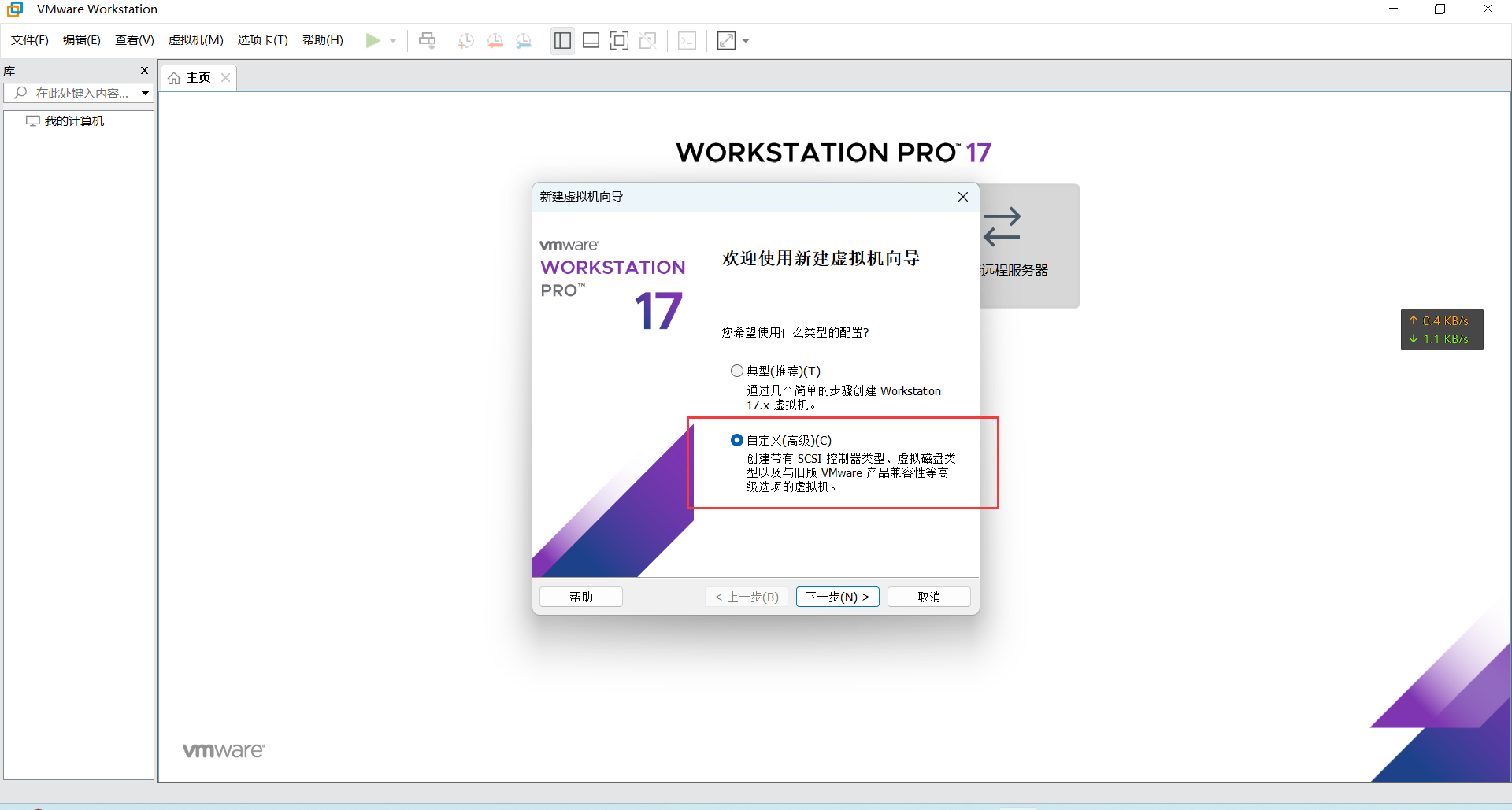1512x810 pixels.
Task: Select the 典型(推荐)(T) radio option
Action: coord(737,371)
